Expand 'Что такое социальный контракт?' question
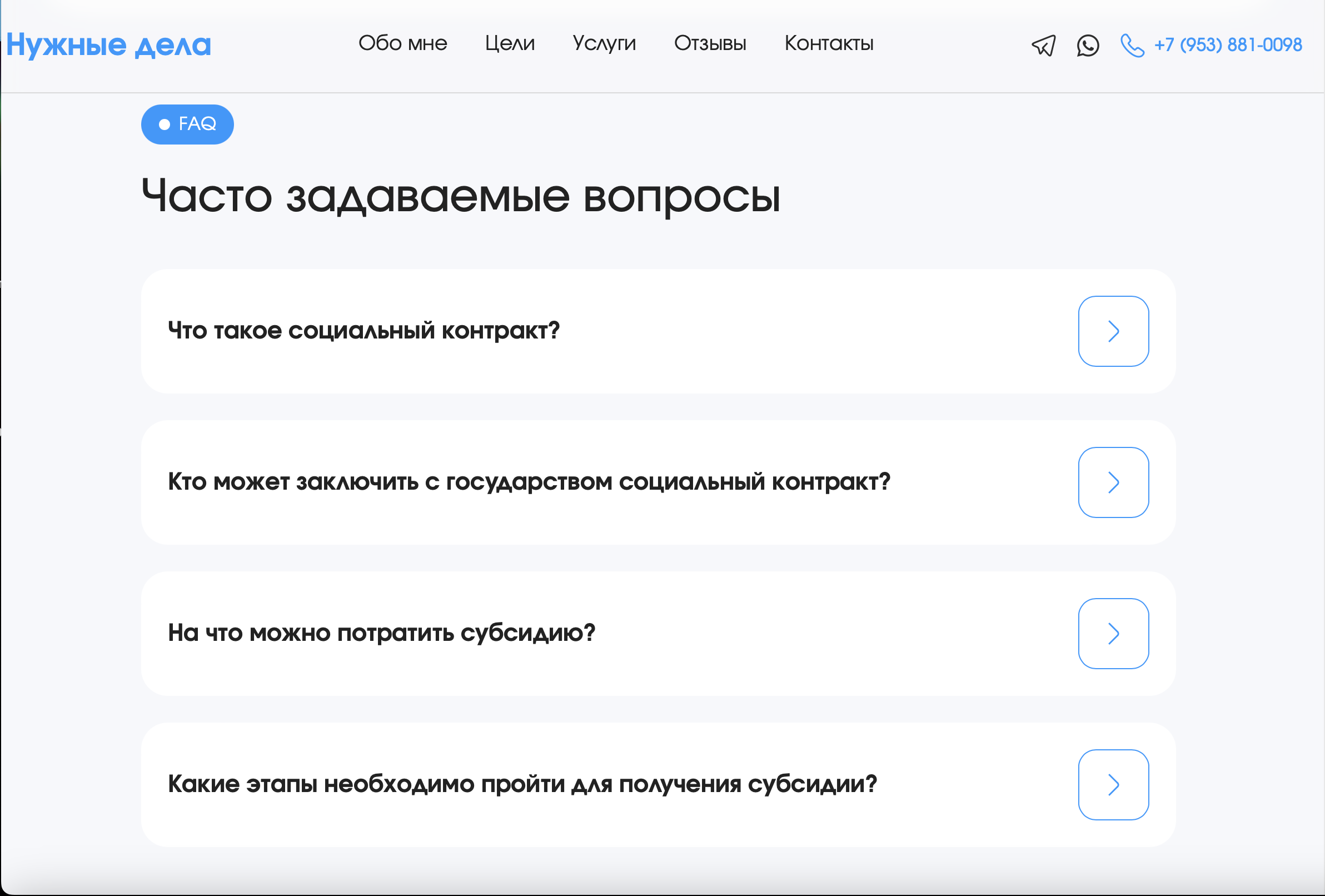This screenshot has width=1325, height=896. pyautogui.click(x=363, y=331)
